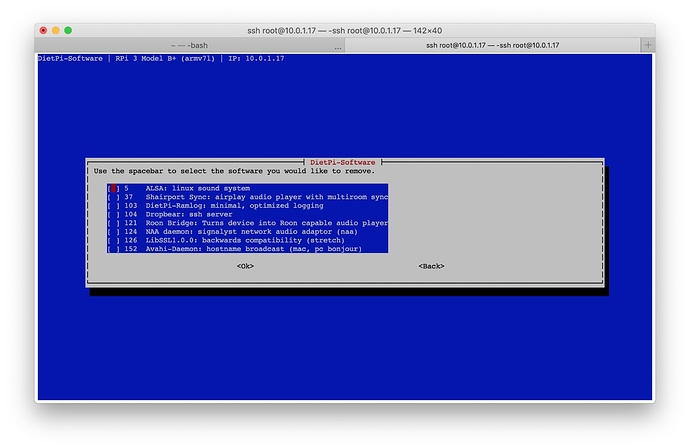Click the 'RPi 3 Model B+ (armv7l)' header text

point(165,59)
